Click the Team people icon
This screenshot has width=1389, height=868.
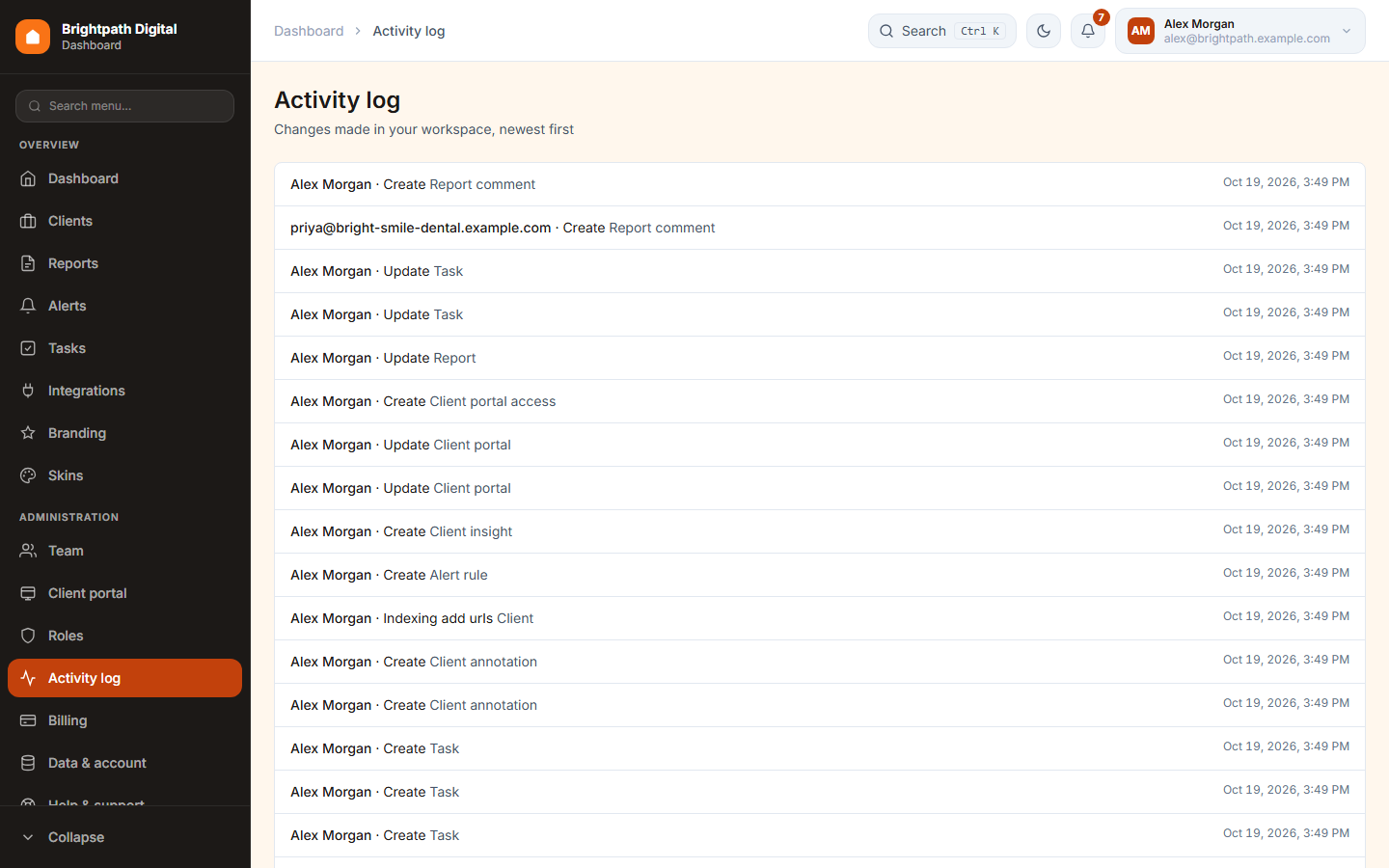[28, 551]
